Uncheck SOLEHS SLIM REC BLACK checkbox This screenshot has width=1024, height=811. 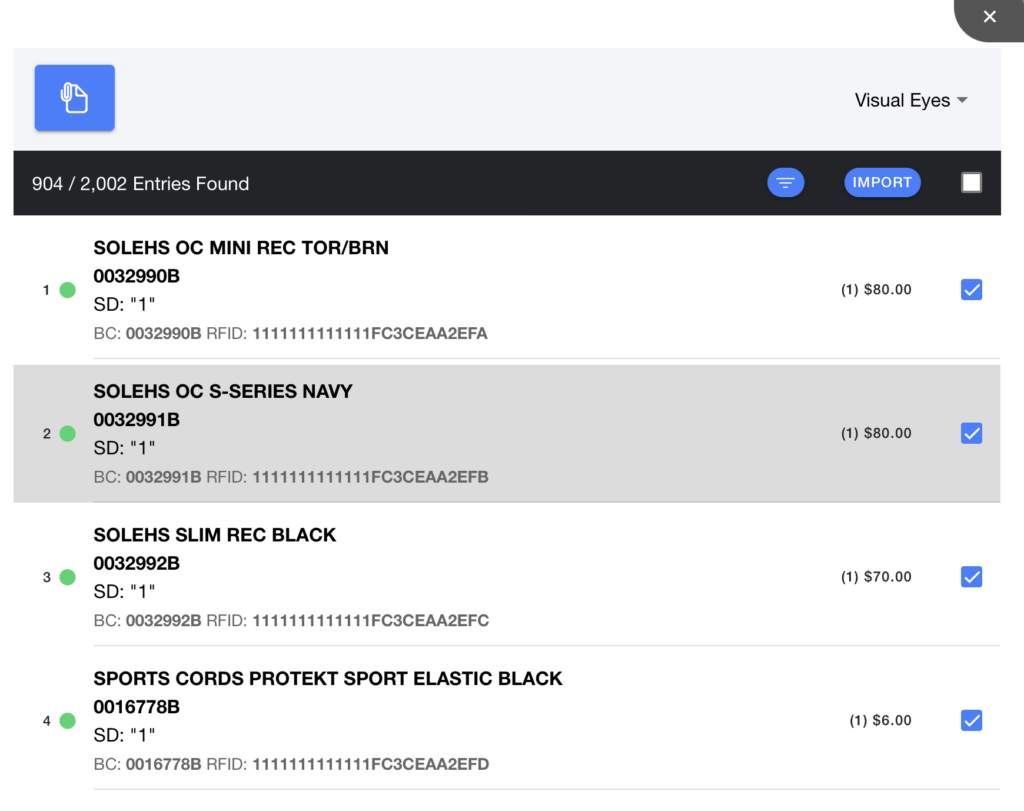click(971, 577)
